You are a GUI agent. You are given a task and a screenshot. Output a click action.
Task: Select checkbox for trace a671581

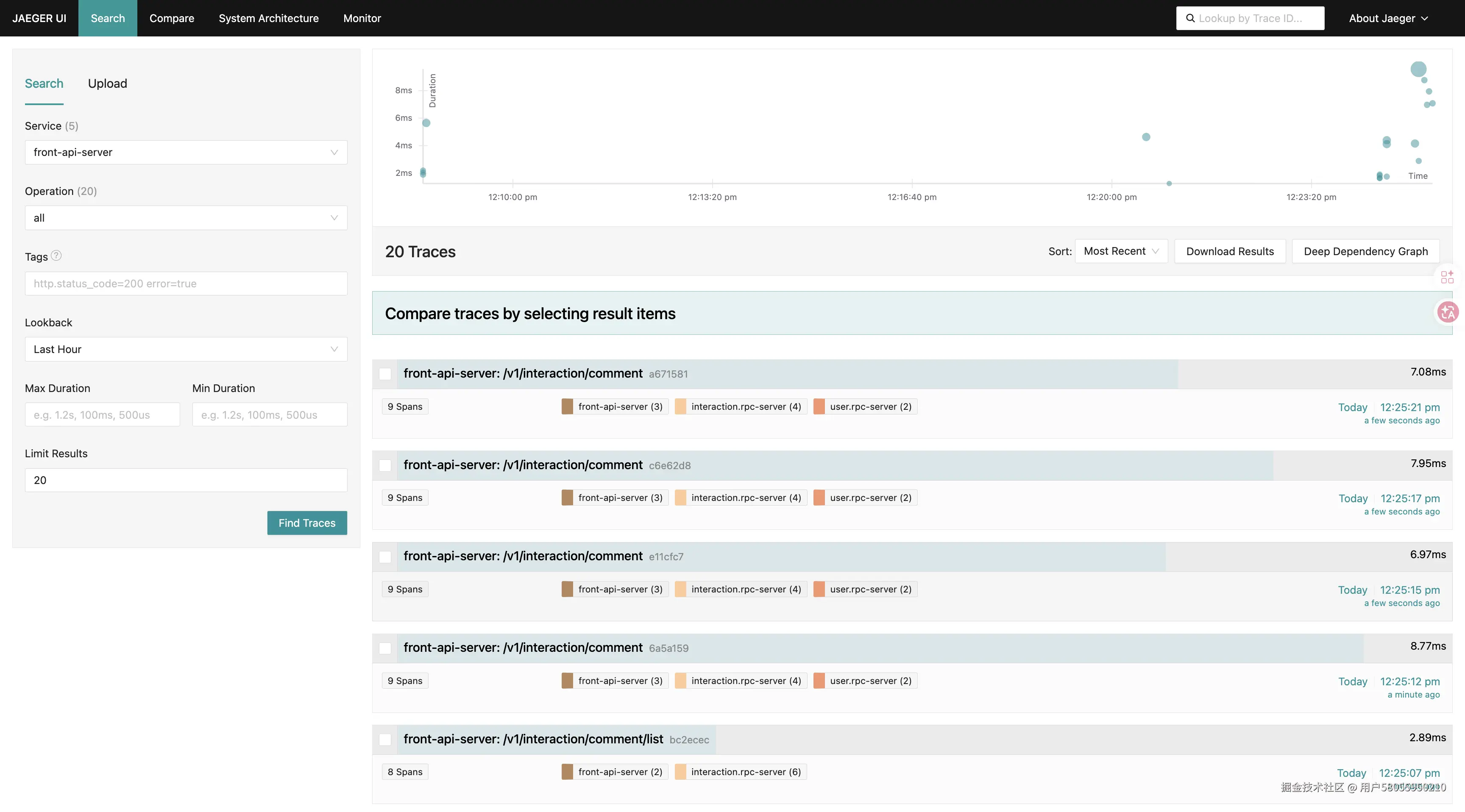coord(385,374)
